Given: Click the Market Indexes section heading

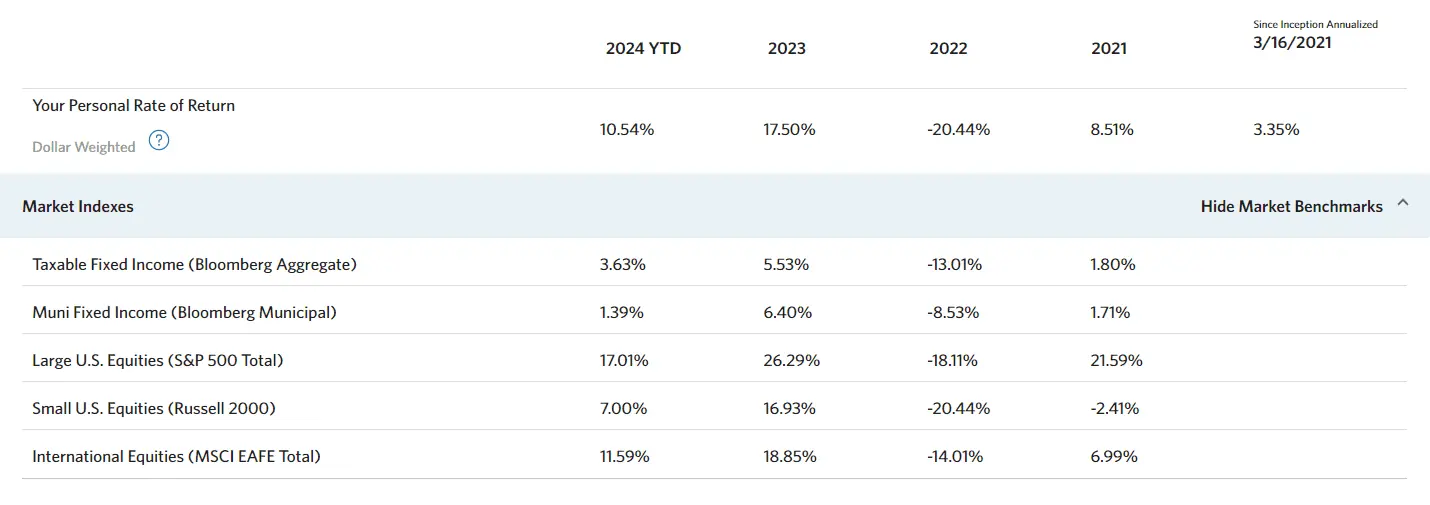Looking at the screenshot, I should tap(78, 207).
